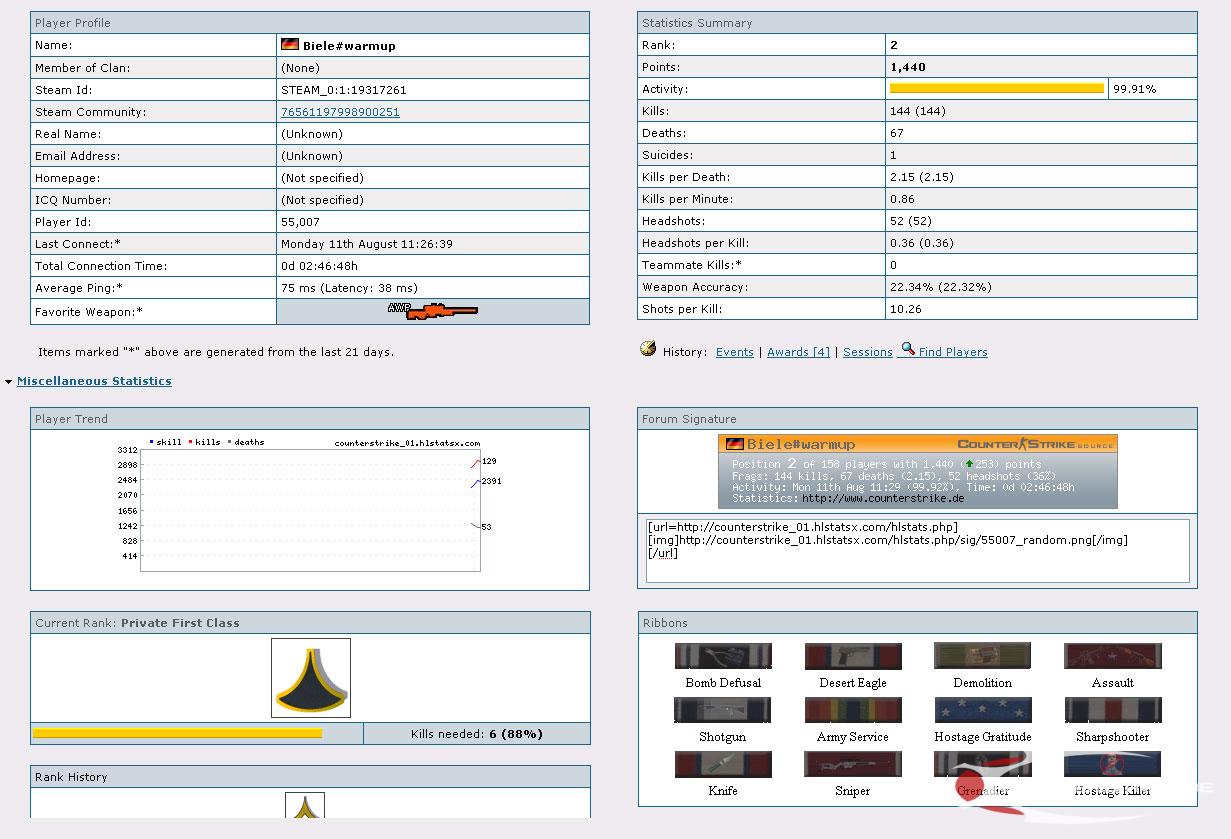
Task: Click the Desert Eagle ribbon icon
Action: [x=853, y=656]
